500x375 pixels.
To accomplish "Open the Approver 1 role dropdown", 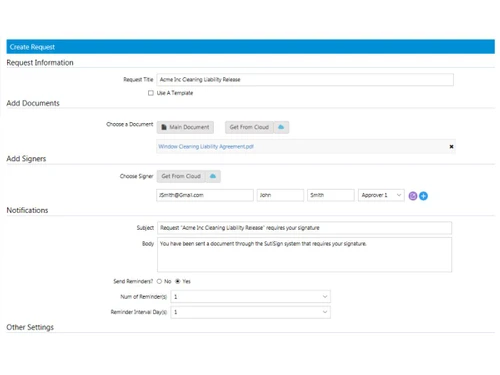I will point(381,195).
